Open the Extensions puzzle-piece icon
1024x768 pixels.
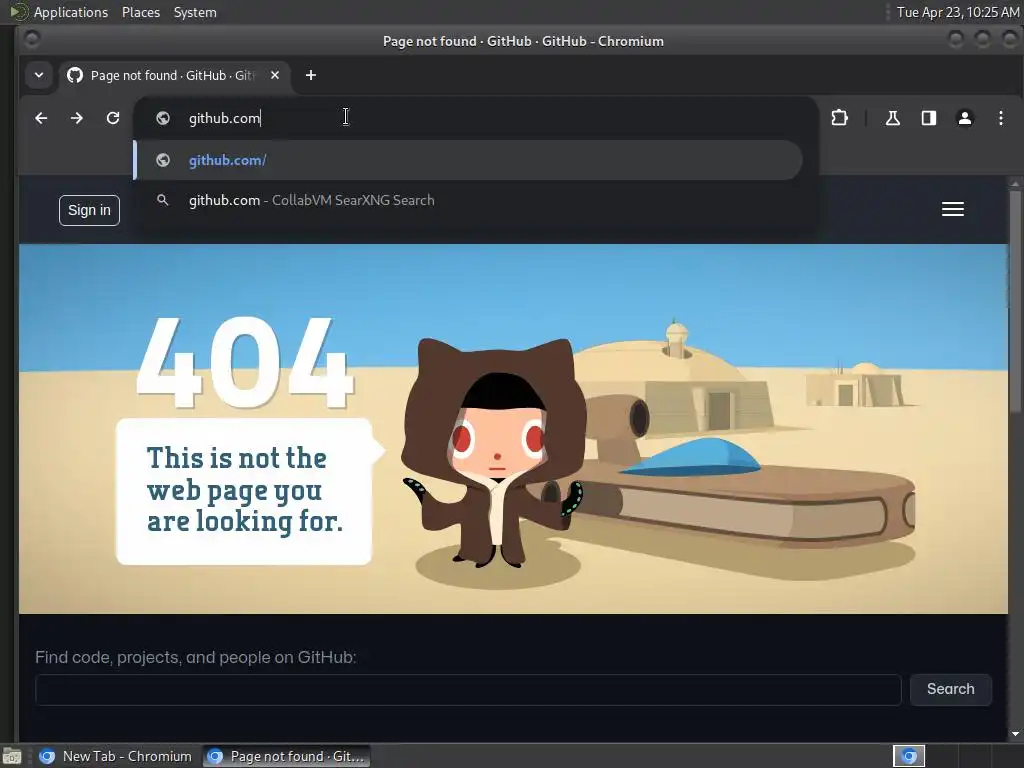click(x=839, y=118)
